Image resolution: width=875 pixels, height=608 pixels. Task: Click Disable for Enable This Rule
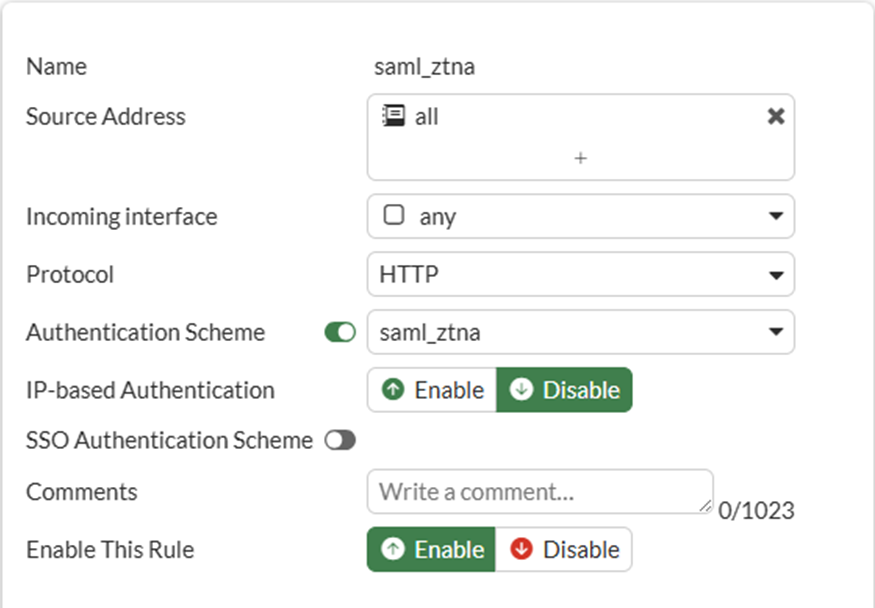click(565, 549)
